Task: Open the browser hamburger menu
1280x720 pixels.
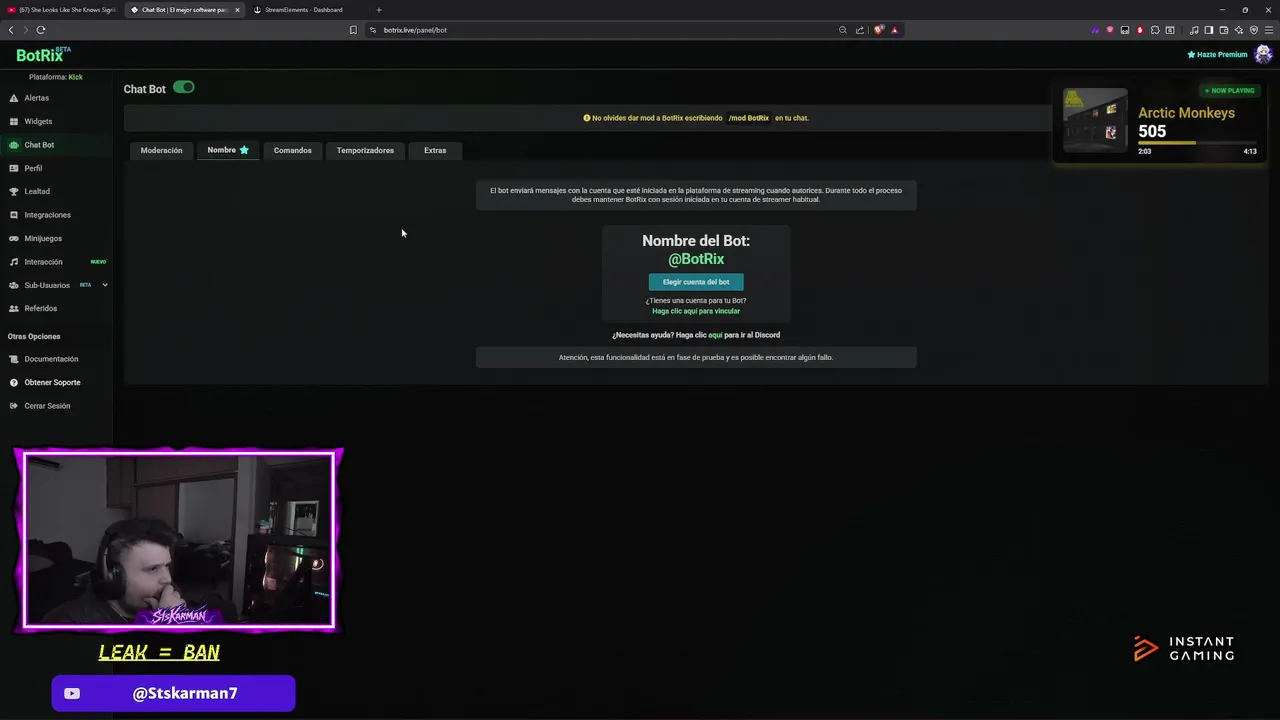Action: click(x=1269, y=30)
